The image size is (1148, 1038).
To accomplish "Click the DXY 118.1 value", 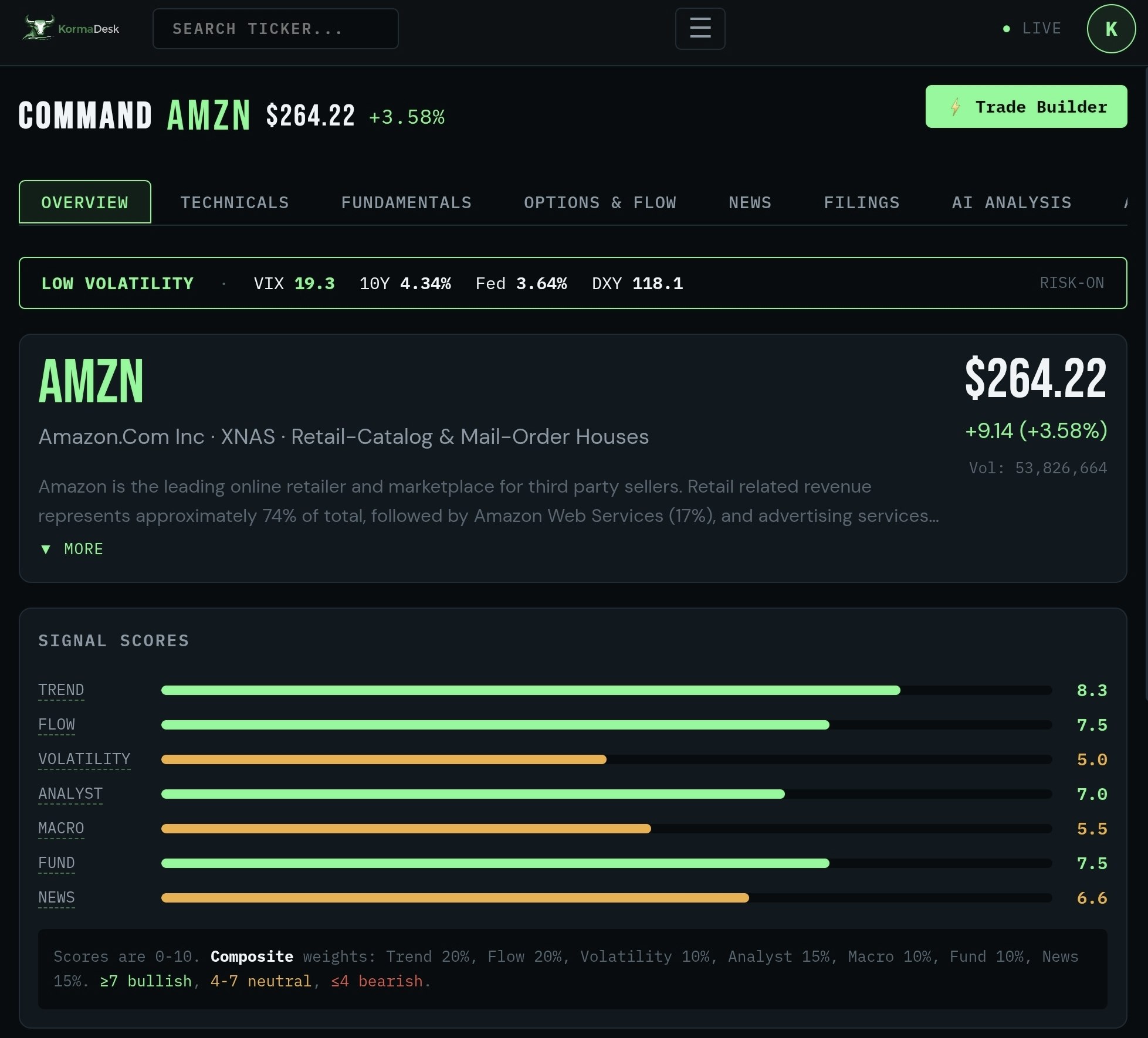I will click(x=637, y=283).
